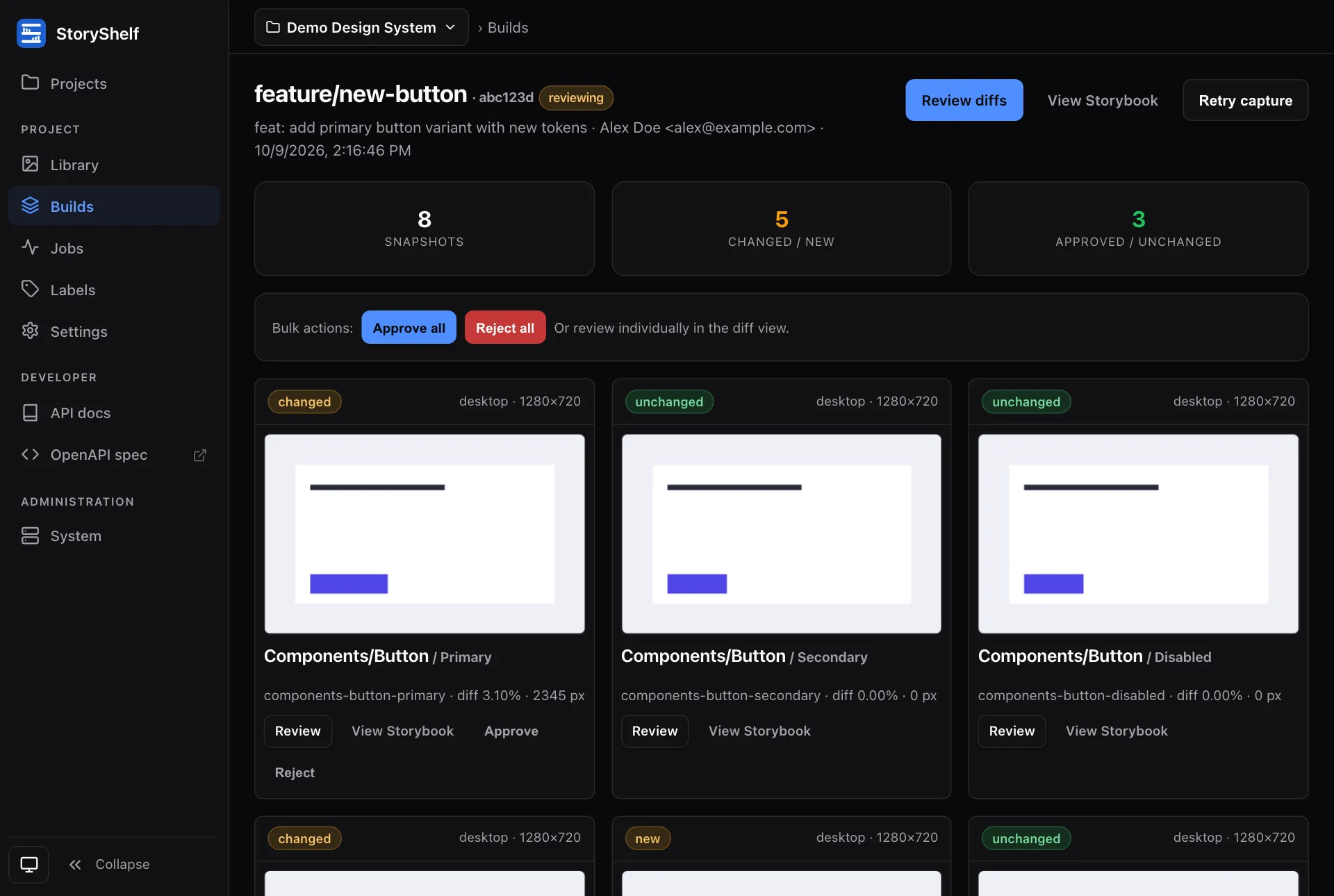Open the Button Secondary thumbnail
This screenshot has height=896, width=1334.
pyautogui.click(x=781, y=533)
